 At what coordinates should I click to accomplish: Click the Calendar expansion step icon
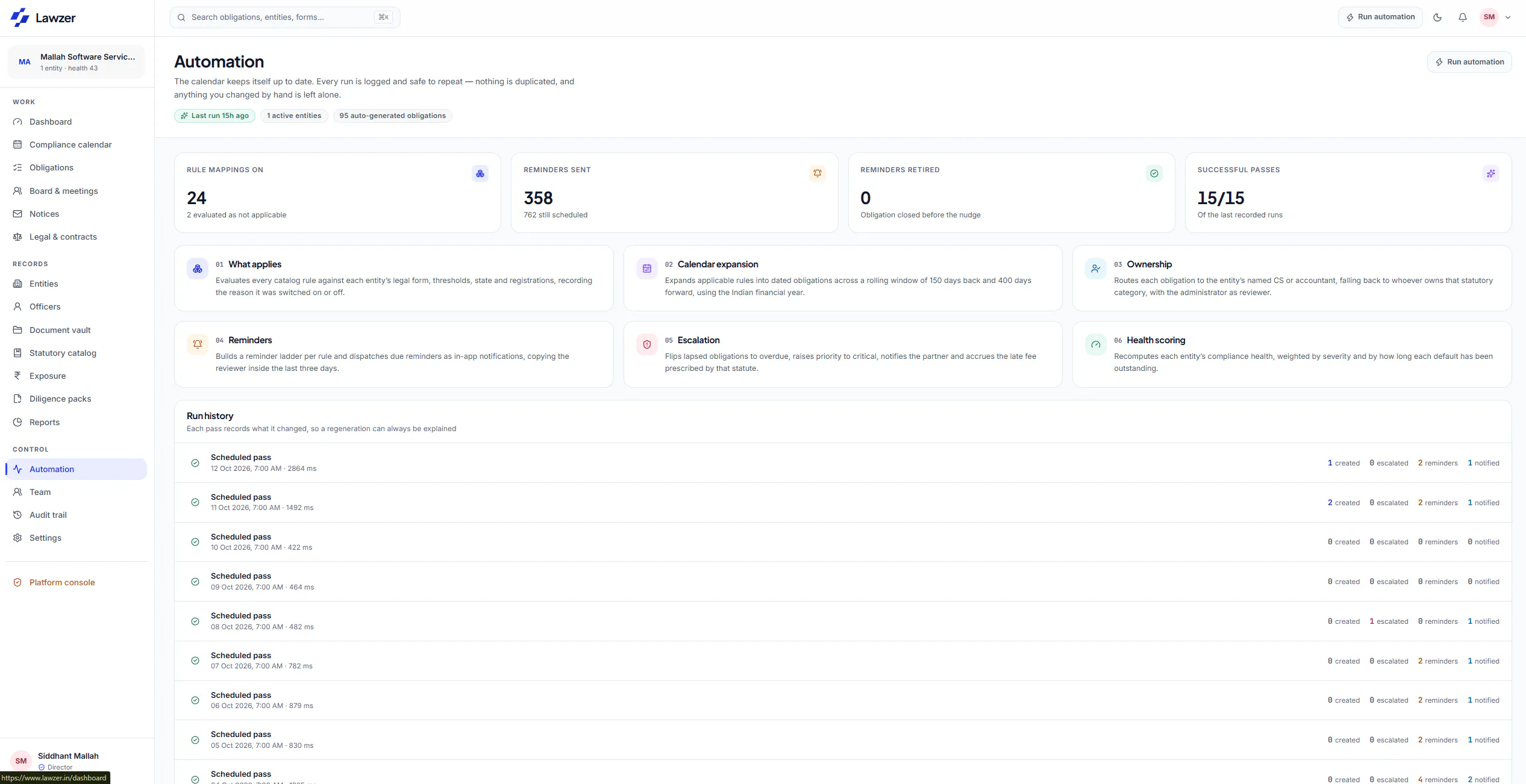(x=647, y=269)
